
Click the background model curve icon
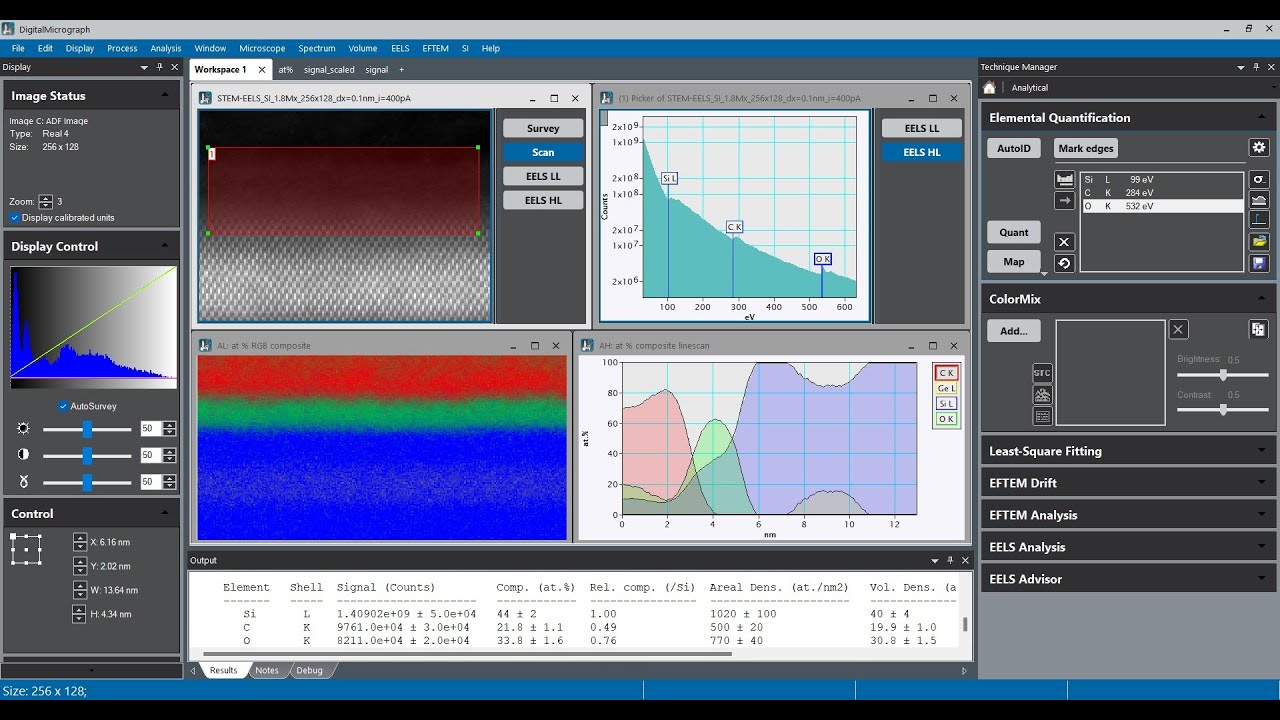(1259, 200)
